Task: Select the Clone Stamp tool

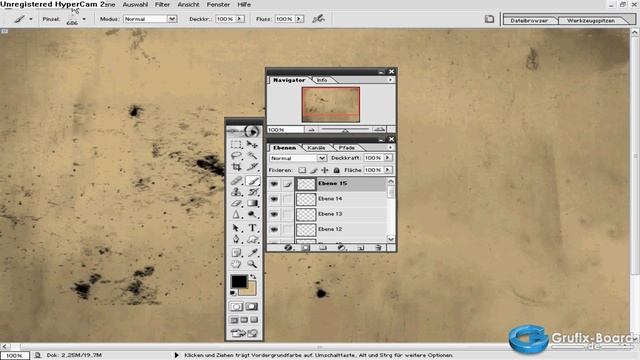Action: pos(236,192)
